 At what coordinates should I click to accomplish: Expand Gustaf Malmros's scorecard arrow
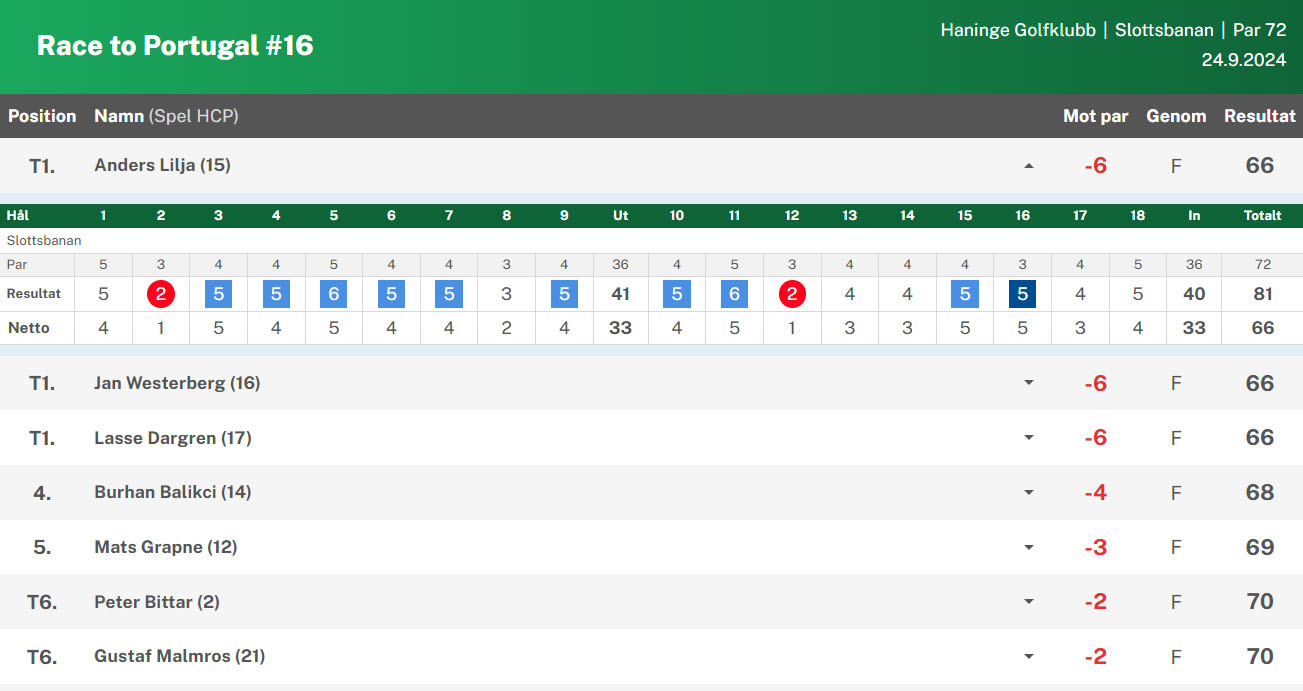click(x=1028, y=657)
